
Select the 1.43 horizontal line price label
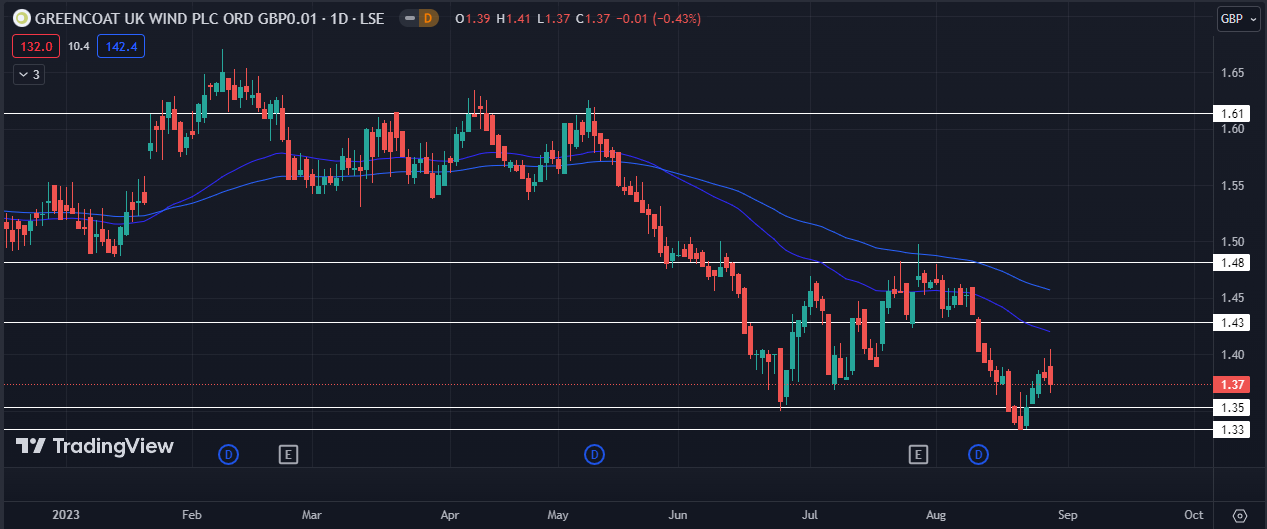(1232, 323)
